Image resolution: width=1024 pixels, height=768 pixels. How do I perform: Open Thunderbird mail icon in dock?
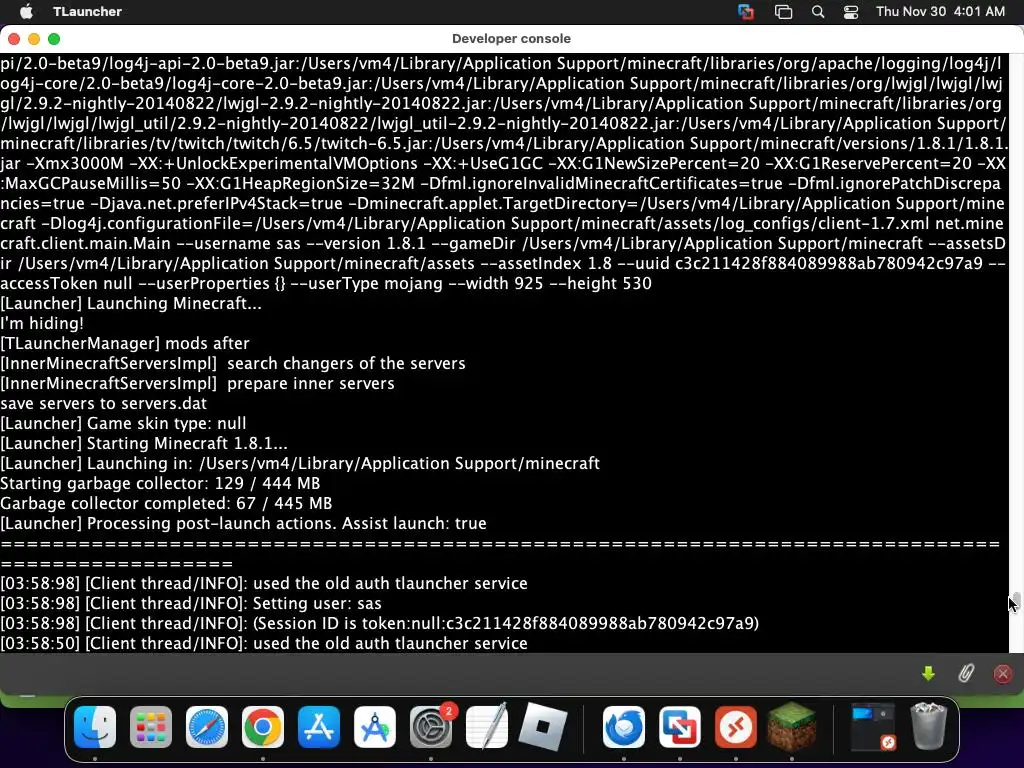624,727
